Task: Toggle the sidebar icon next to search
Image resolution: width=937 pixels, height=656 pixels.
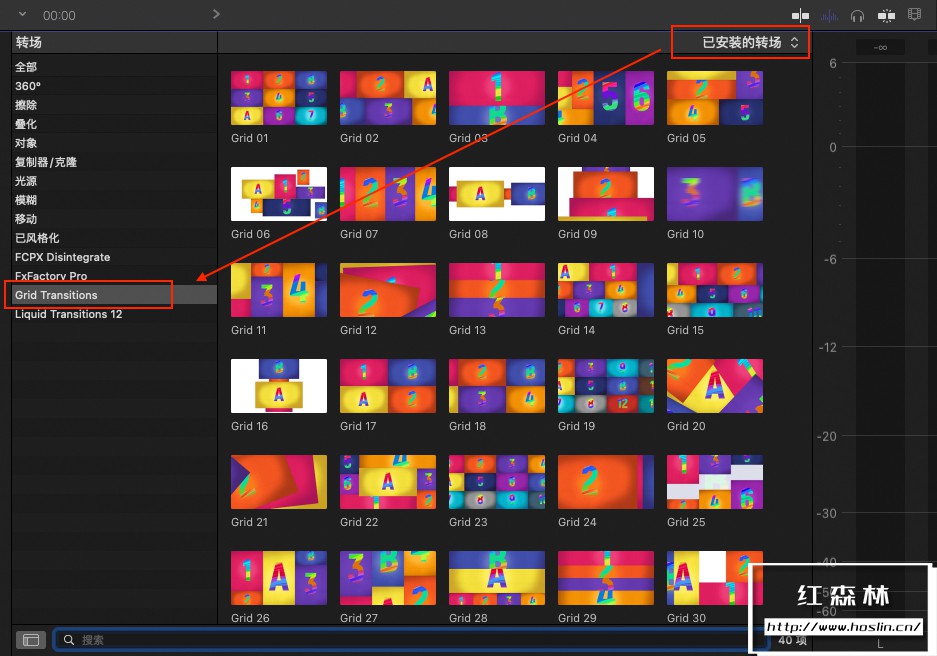Action: (31, 640)
